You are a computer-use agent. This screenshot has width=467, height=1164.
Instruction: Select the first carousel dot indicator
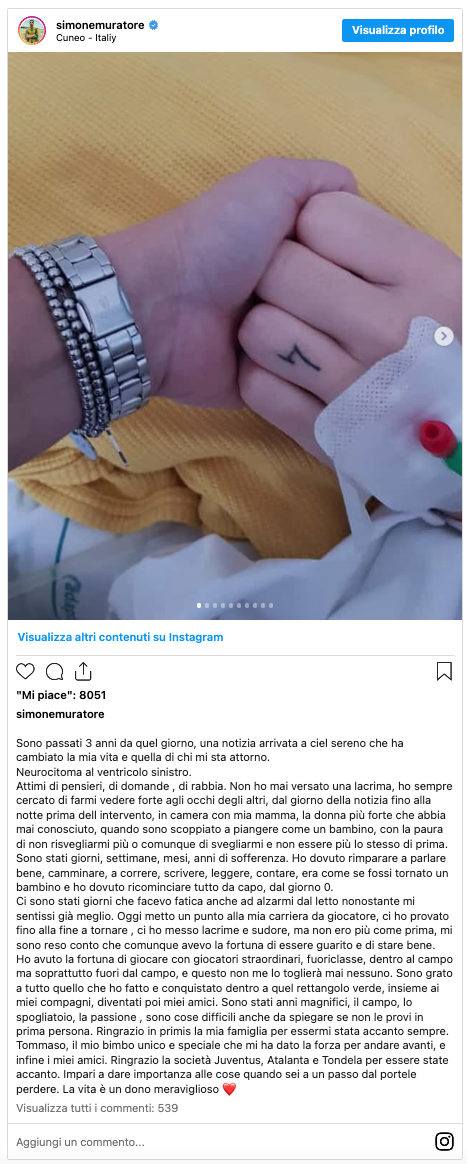199,606
